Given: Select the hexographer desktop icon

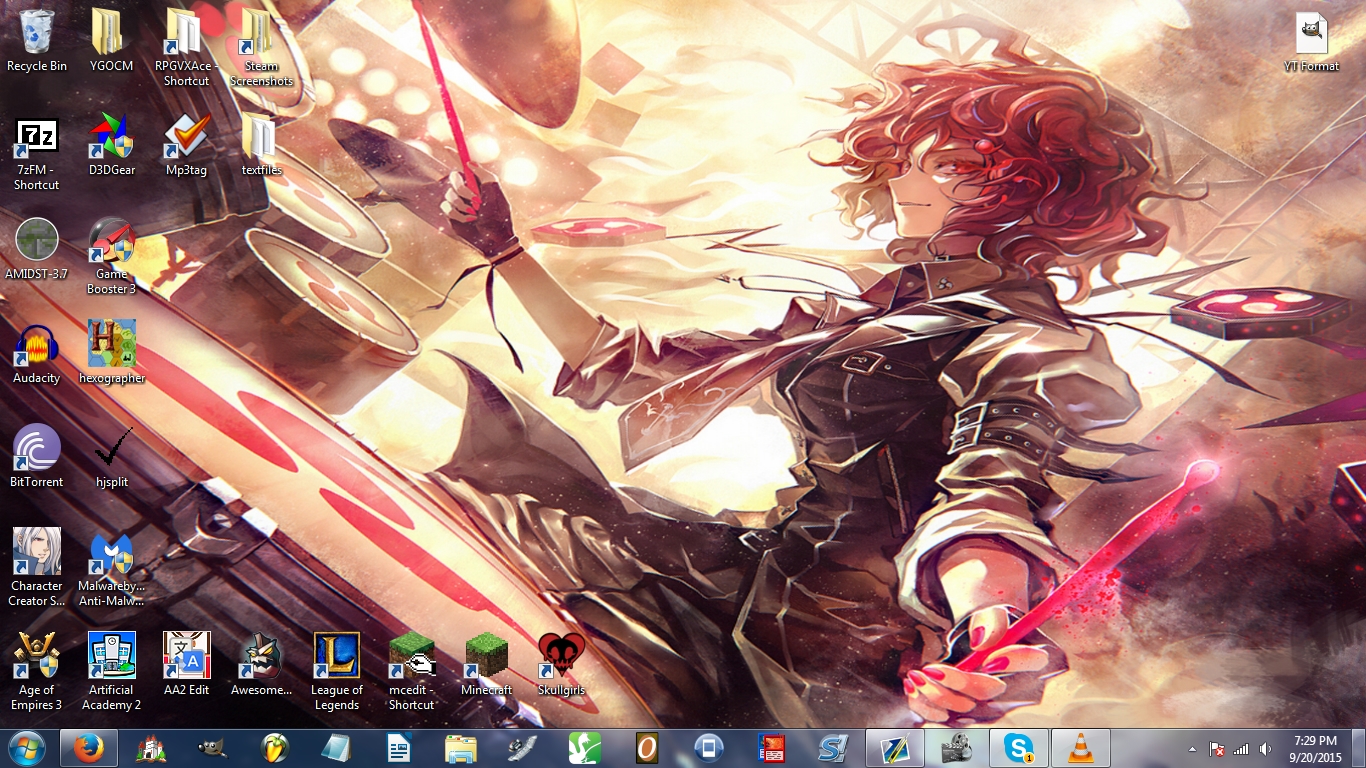Looking at the screenshot, I should (111, 353).
